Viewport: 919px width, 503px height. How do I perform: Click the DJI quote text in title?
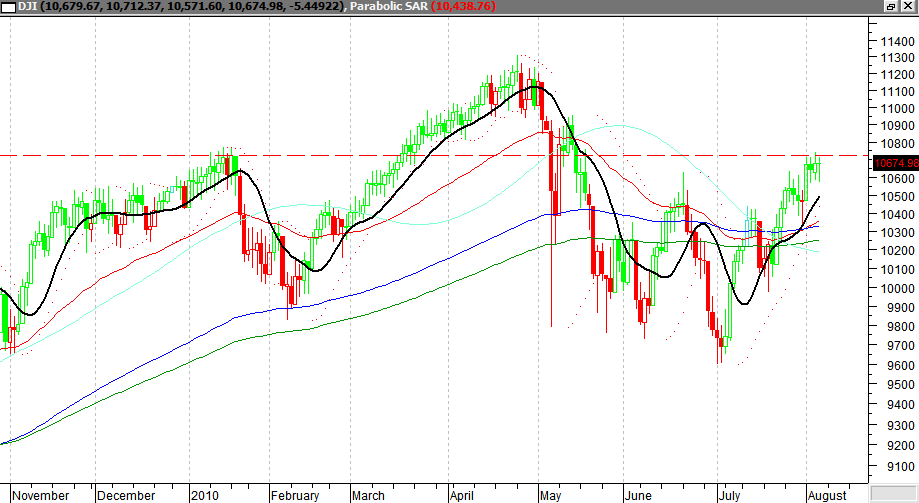182,6
